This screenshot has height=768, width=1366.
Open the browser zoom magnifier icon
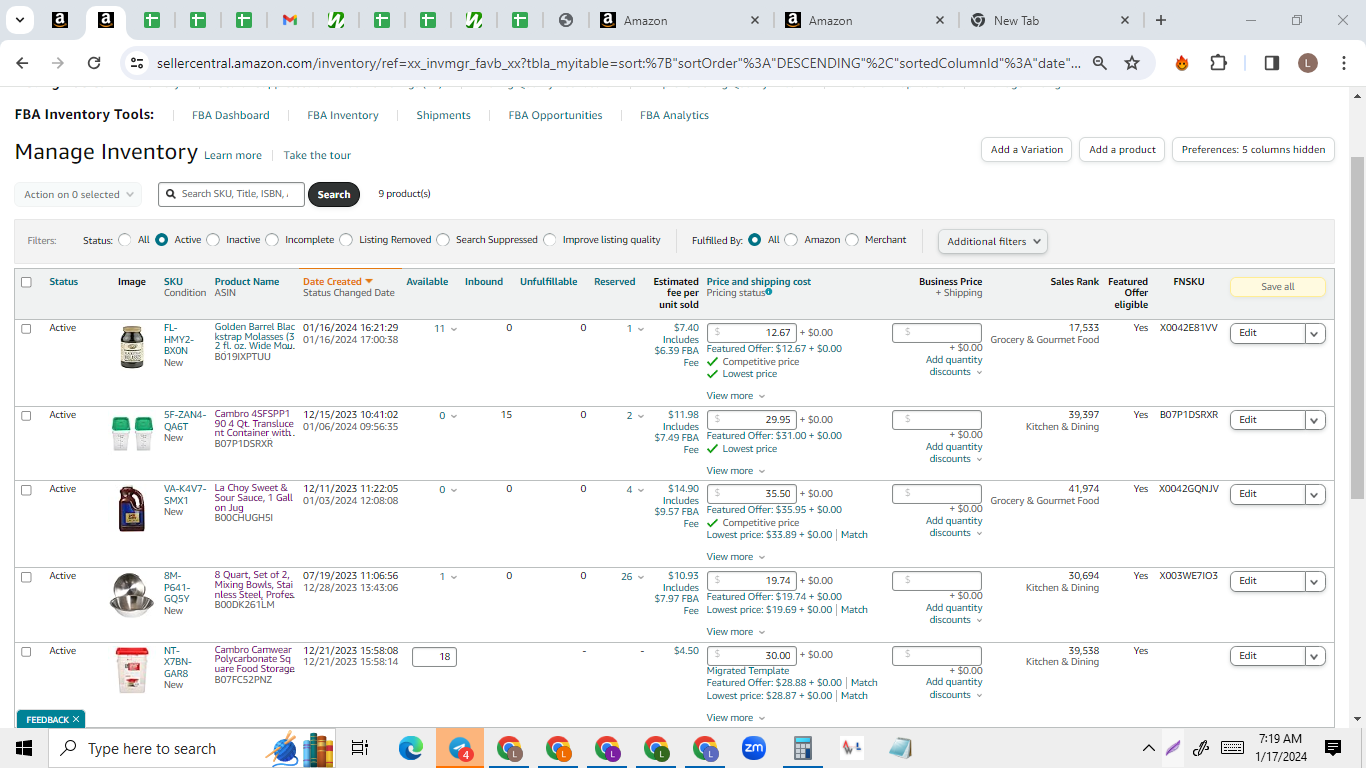1100,63
